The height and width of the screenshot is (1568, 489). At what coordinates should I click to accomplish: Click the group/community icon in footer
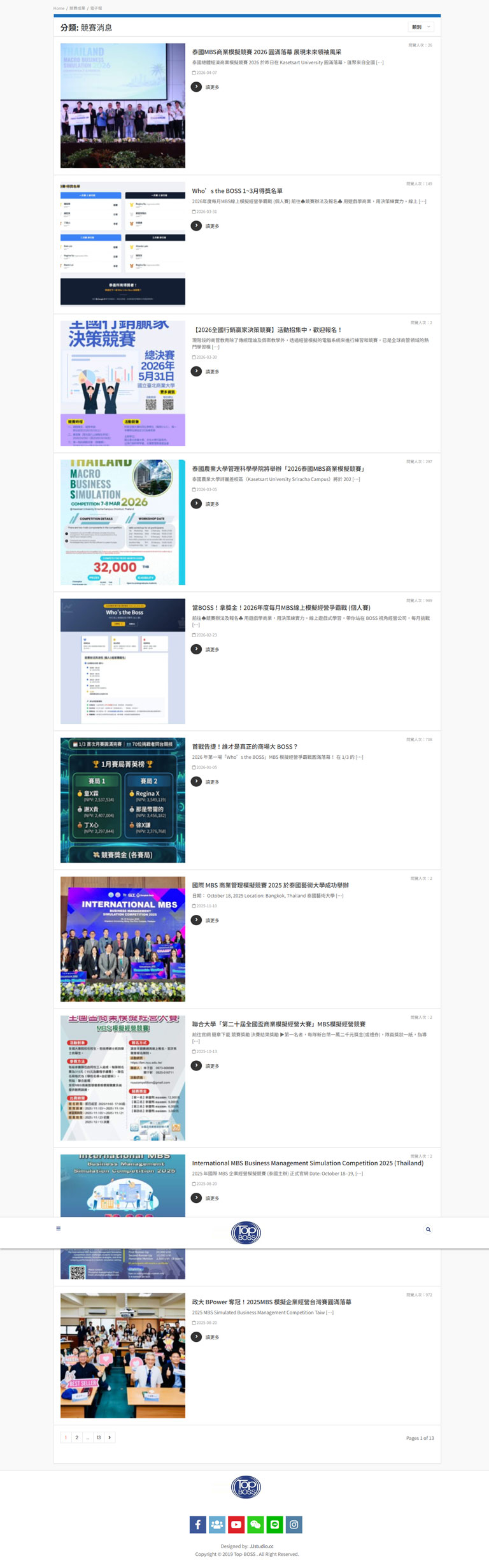217,1524
